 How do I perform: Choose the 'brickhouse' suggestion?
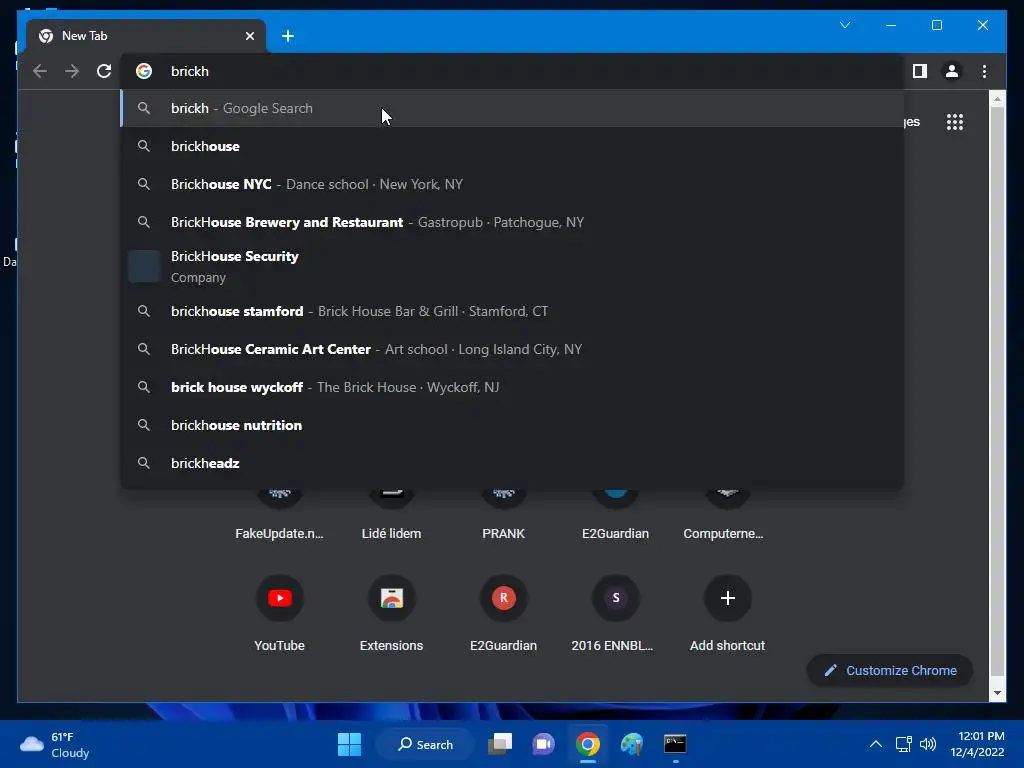coord(512,146)
